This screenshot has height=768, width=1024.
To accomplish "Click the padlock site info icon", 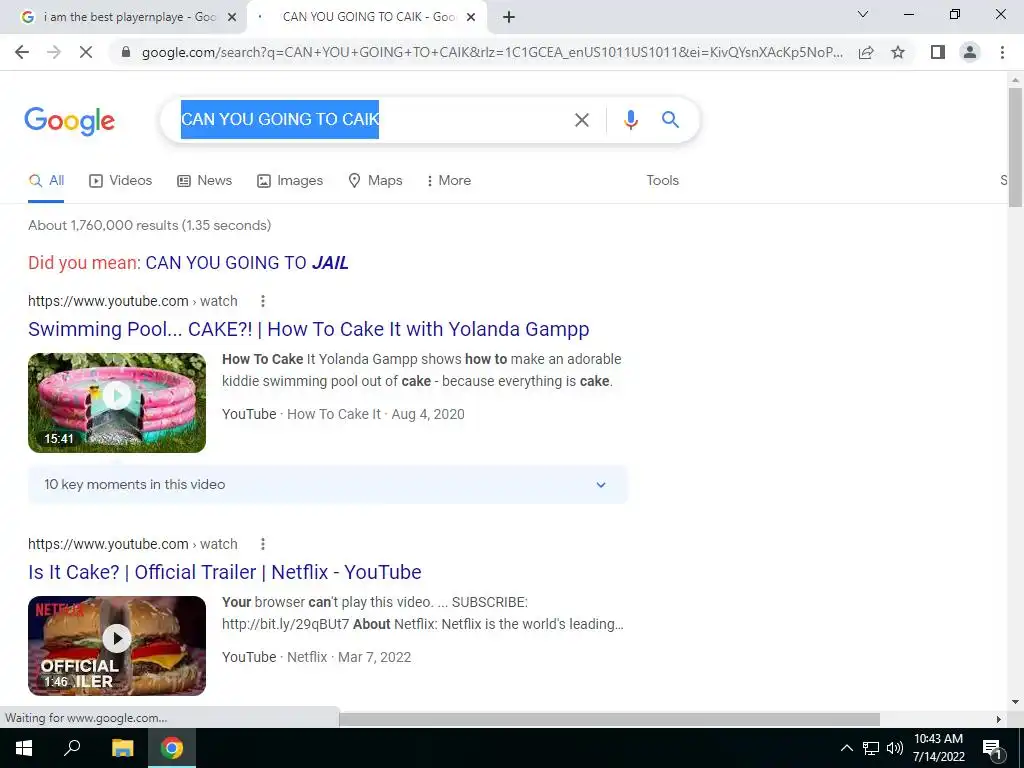I will tap(126, 52).
